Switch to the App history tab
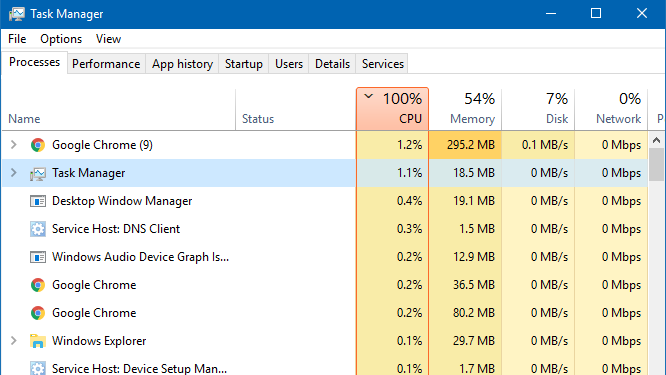The width and height of the screenshot is (666, 375). [182, 64]
